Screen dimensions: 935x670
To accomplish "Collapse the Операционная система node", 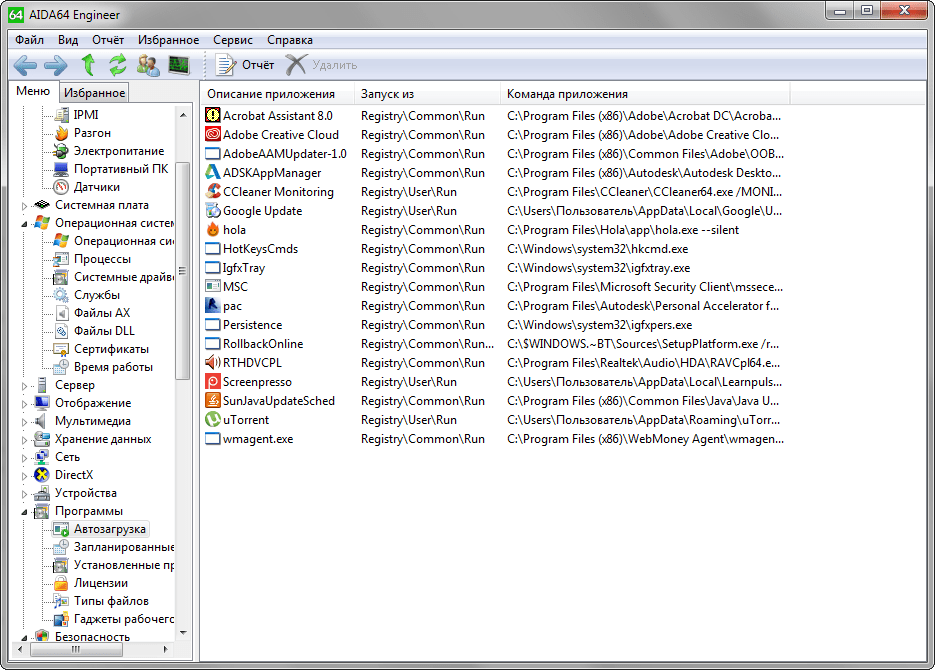I will (24, 224).
